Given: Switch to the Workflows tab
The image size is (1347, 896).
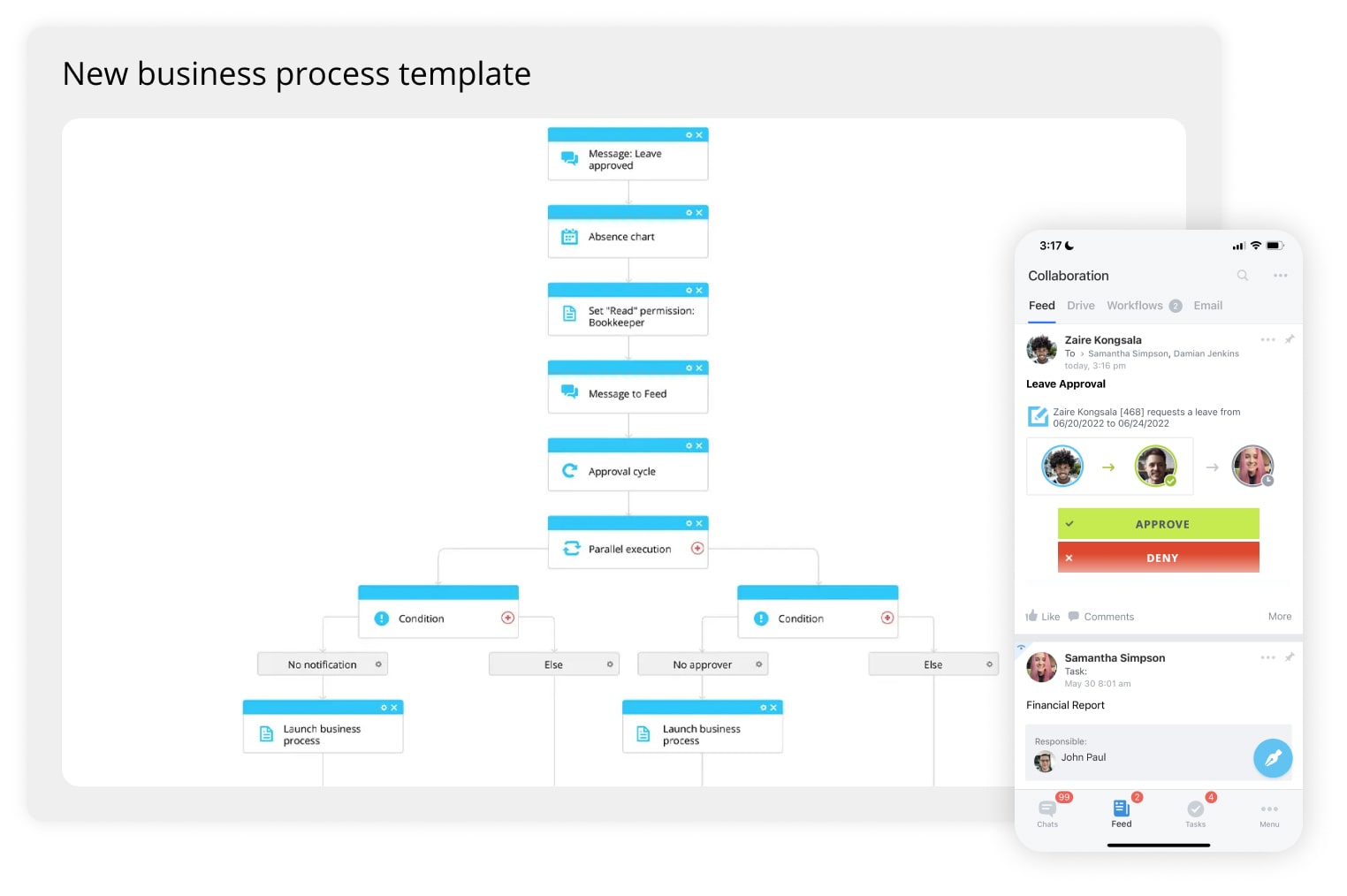Looking at the screenshot, I should tap(1135, 305).
